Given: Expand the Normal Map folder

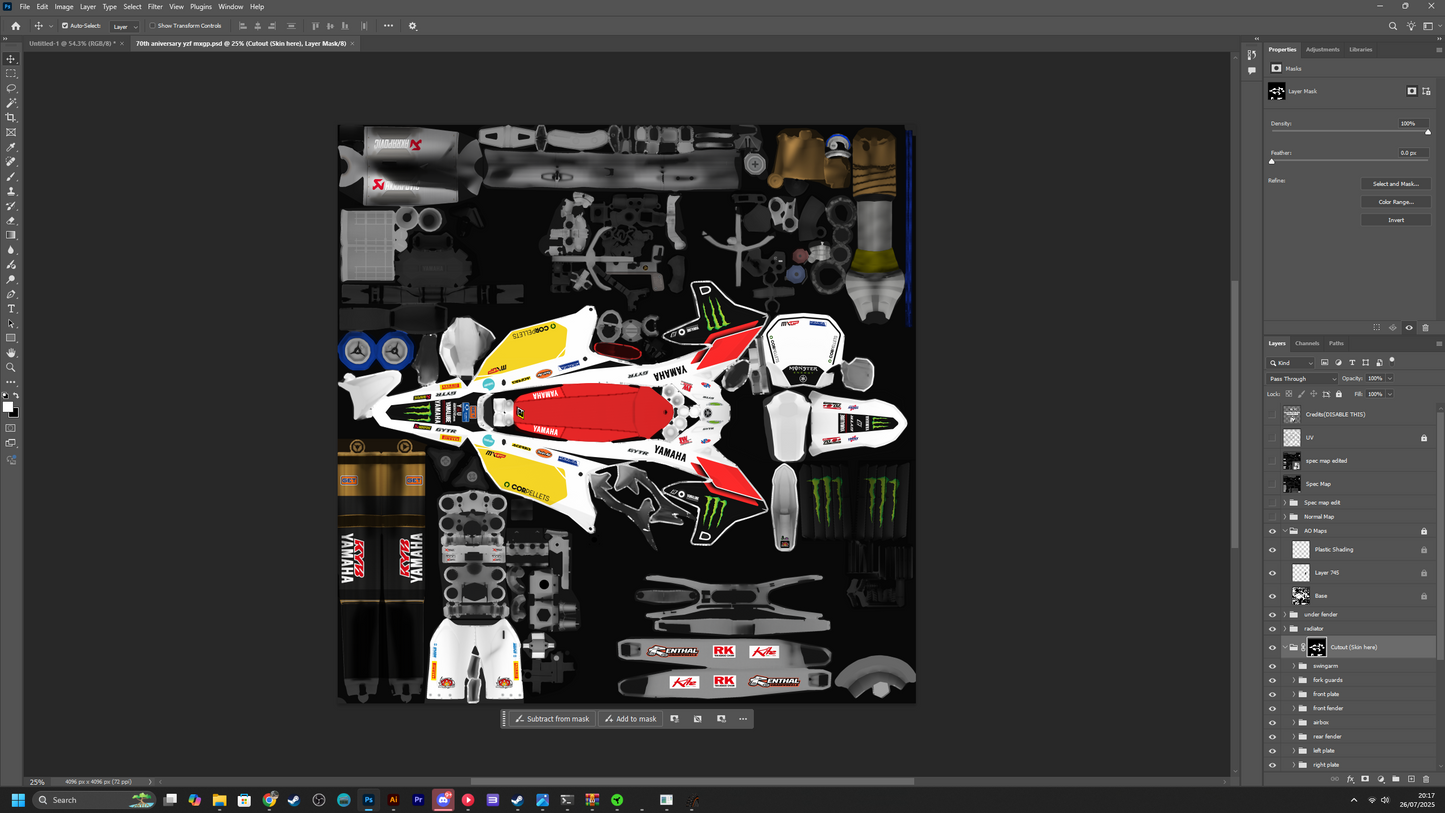Looking at the screenshot, I should [x=1285, y=517].
